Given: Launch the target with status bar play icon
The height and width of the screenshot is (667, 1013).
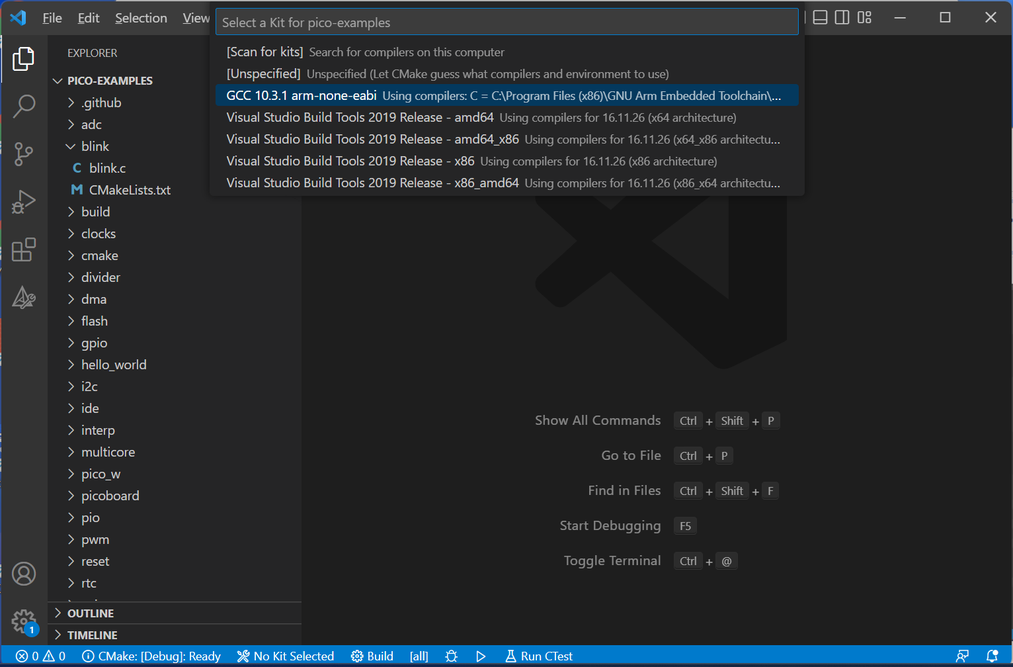Looking at the screenshot, I should (481, 656).
